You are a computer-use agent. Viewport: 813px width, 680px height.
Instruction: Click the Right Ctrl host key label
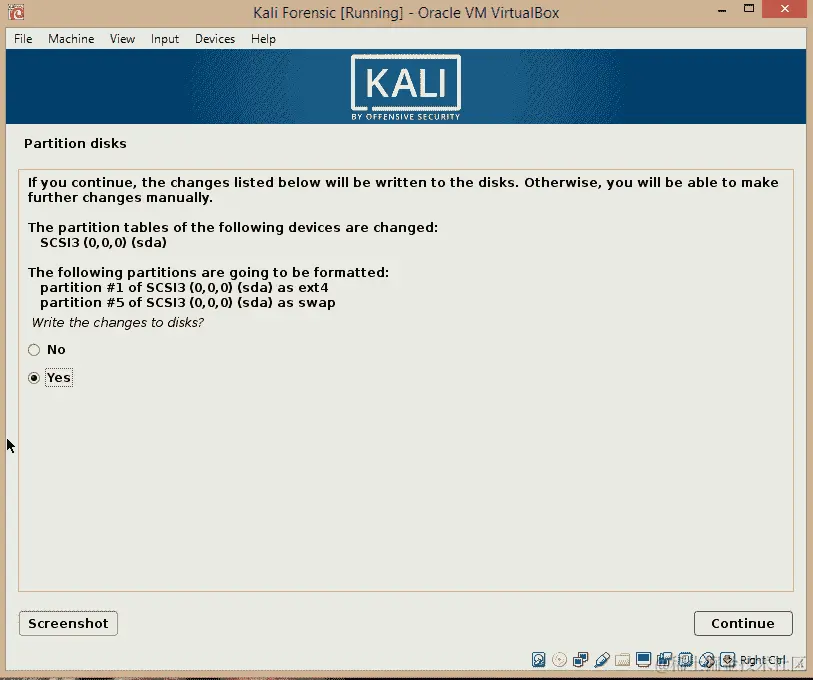pos(762,660)
